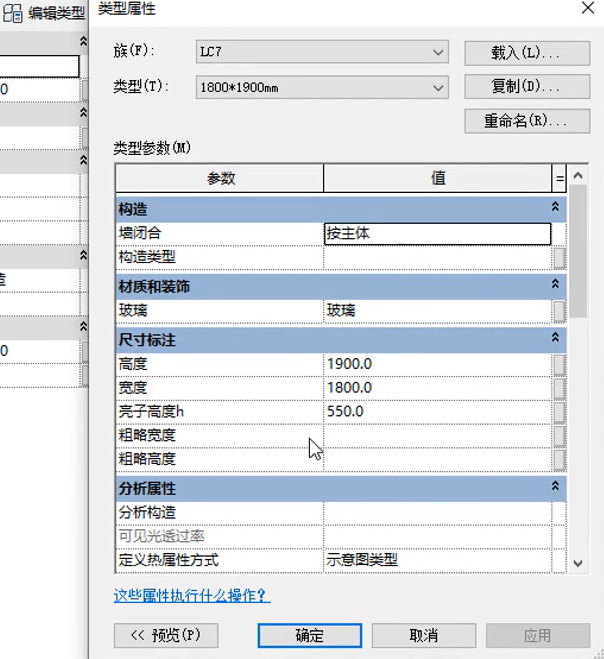Click the 载入(L)... button
Screen dimensions: 604x659
tap(527, 53)
